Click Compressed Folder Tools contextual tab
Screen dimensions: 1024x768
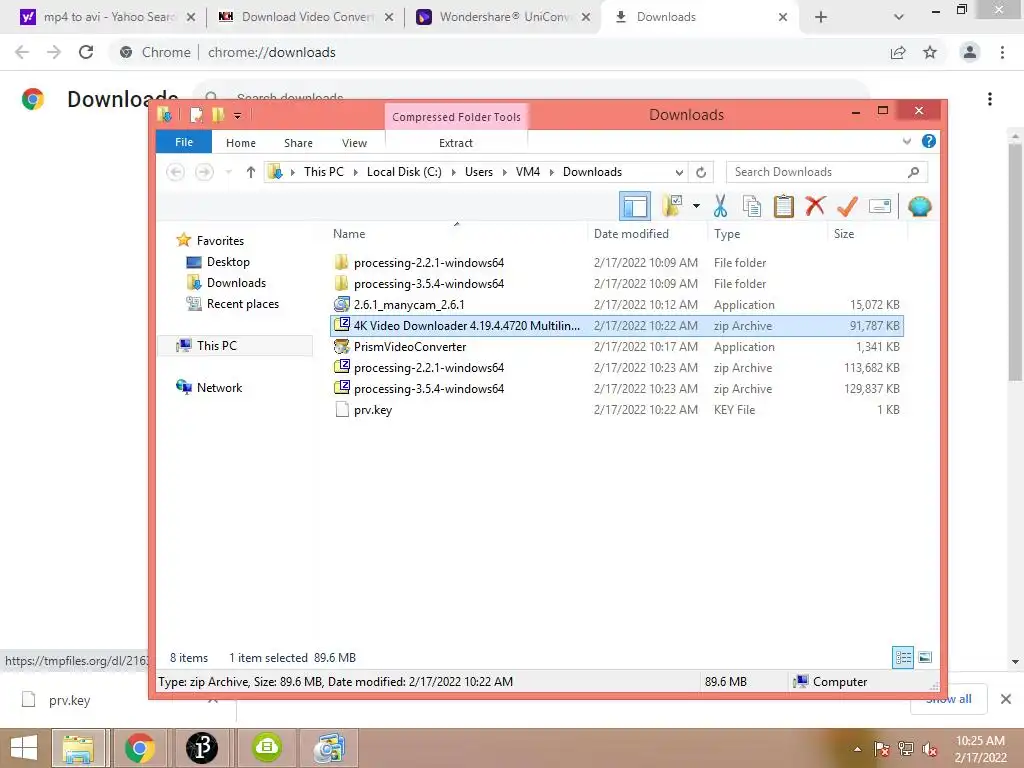[x=456, y=117]
